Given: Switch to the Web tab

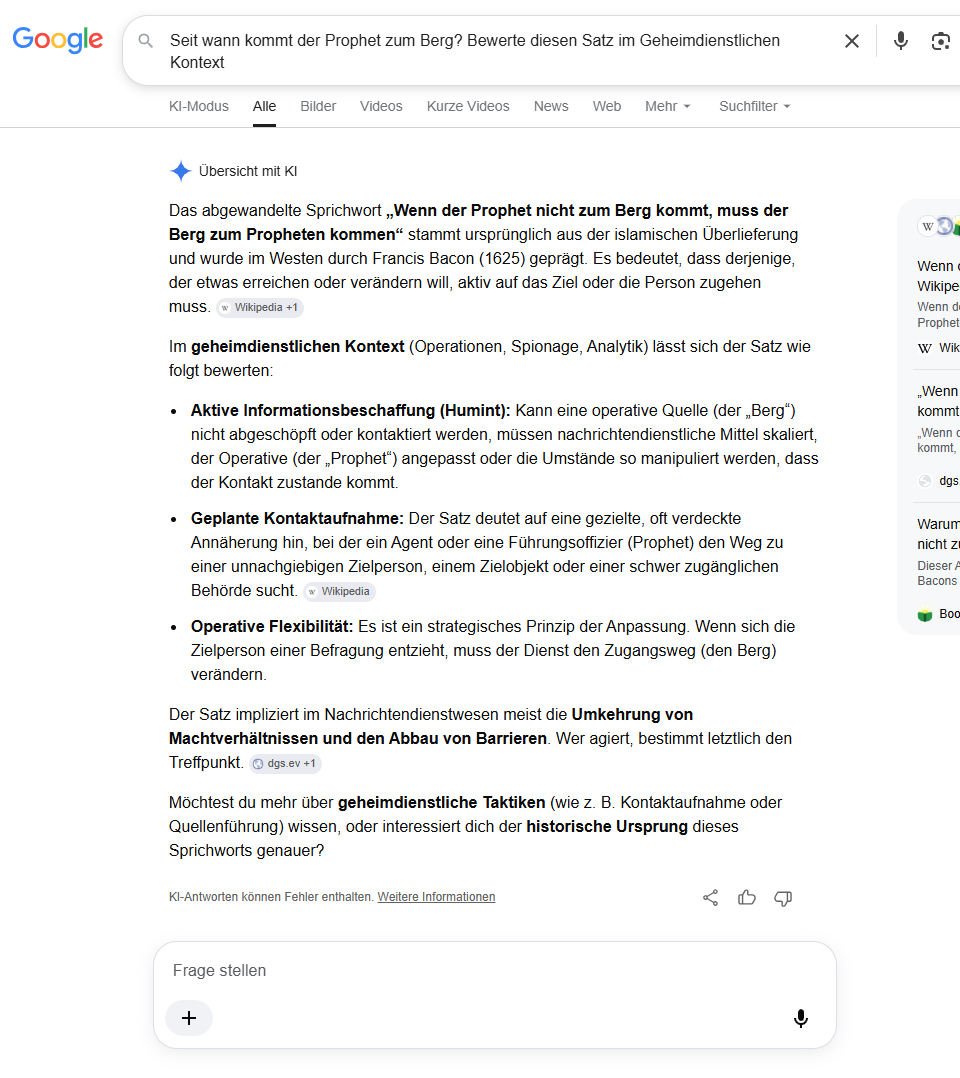Looking at the screenshot, I should tap(607, 107).
